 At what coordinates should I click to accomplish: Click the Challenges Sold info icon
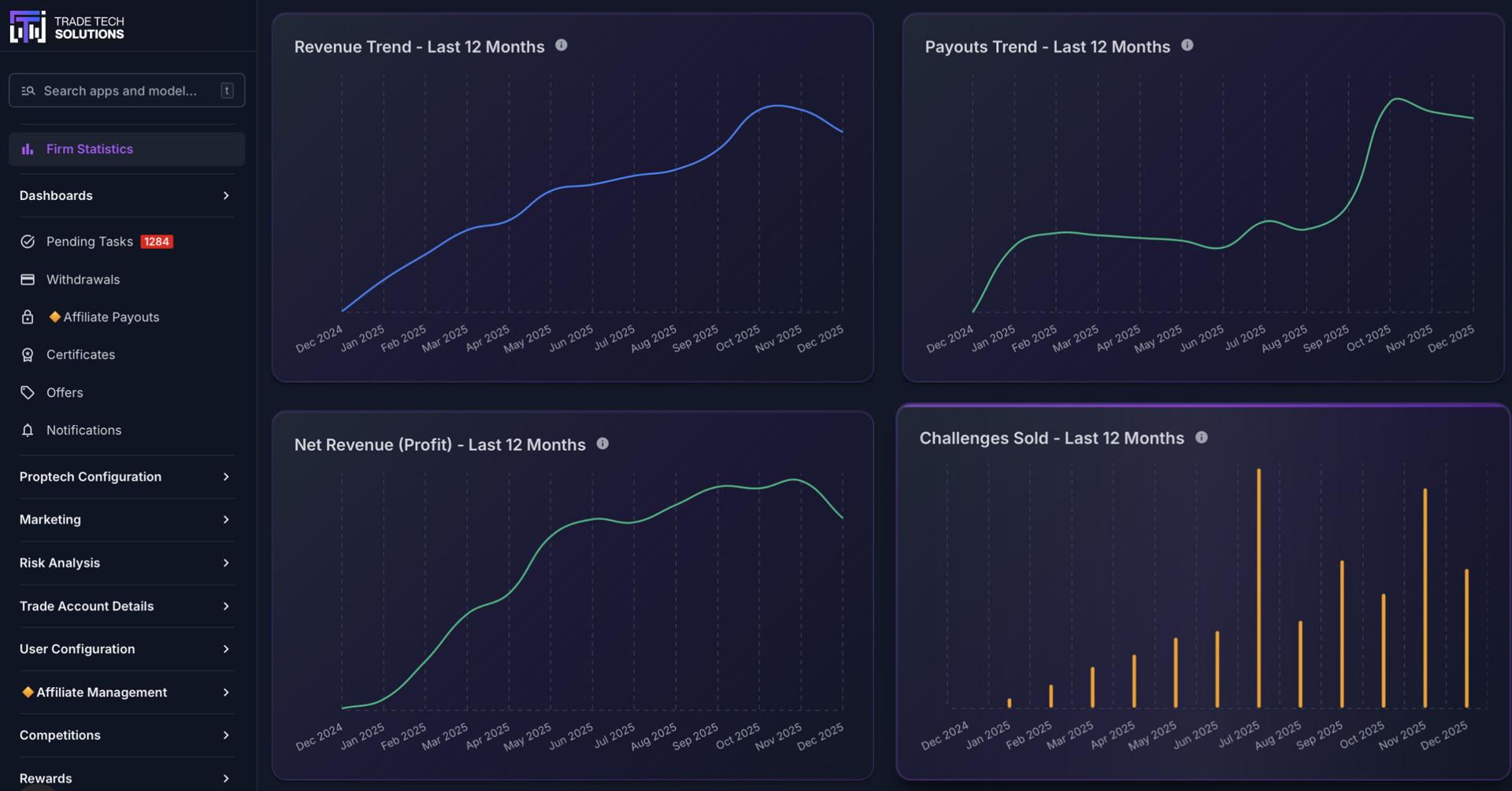pyautogui.click(x=1201, y=438)
